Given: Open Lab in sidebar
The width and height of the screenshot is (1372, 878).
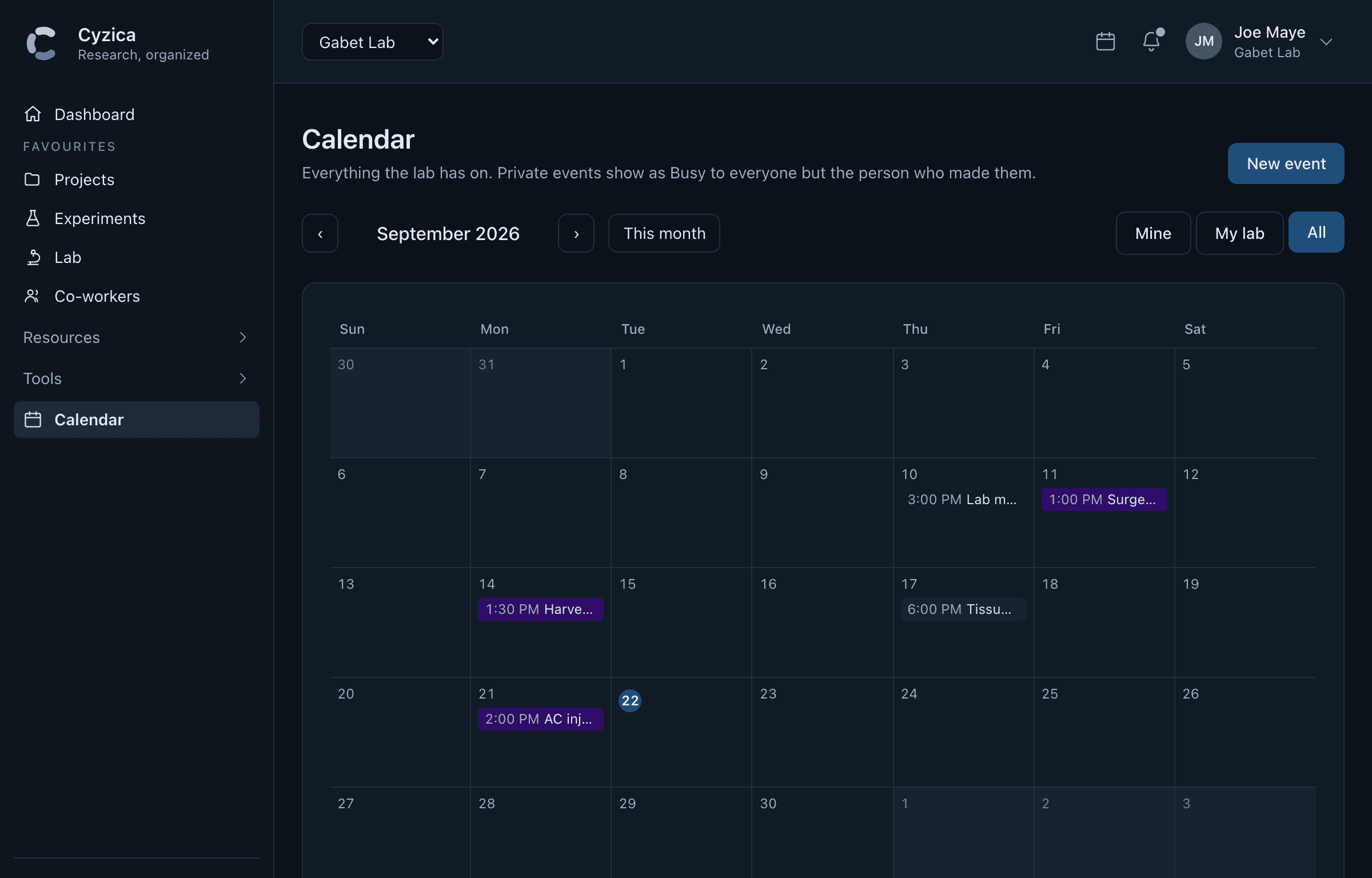Looking at the screenshot, I should tap(136, 257).
